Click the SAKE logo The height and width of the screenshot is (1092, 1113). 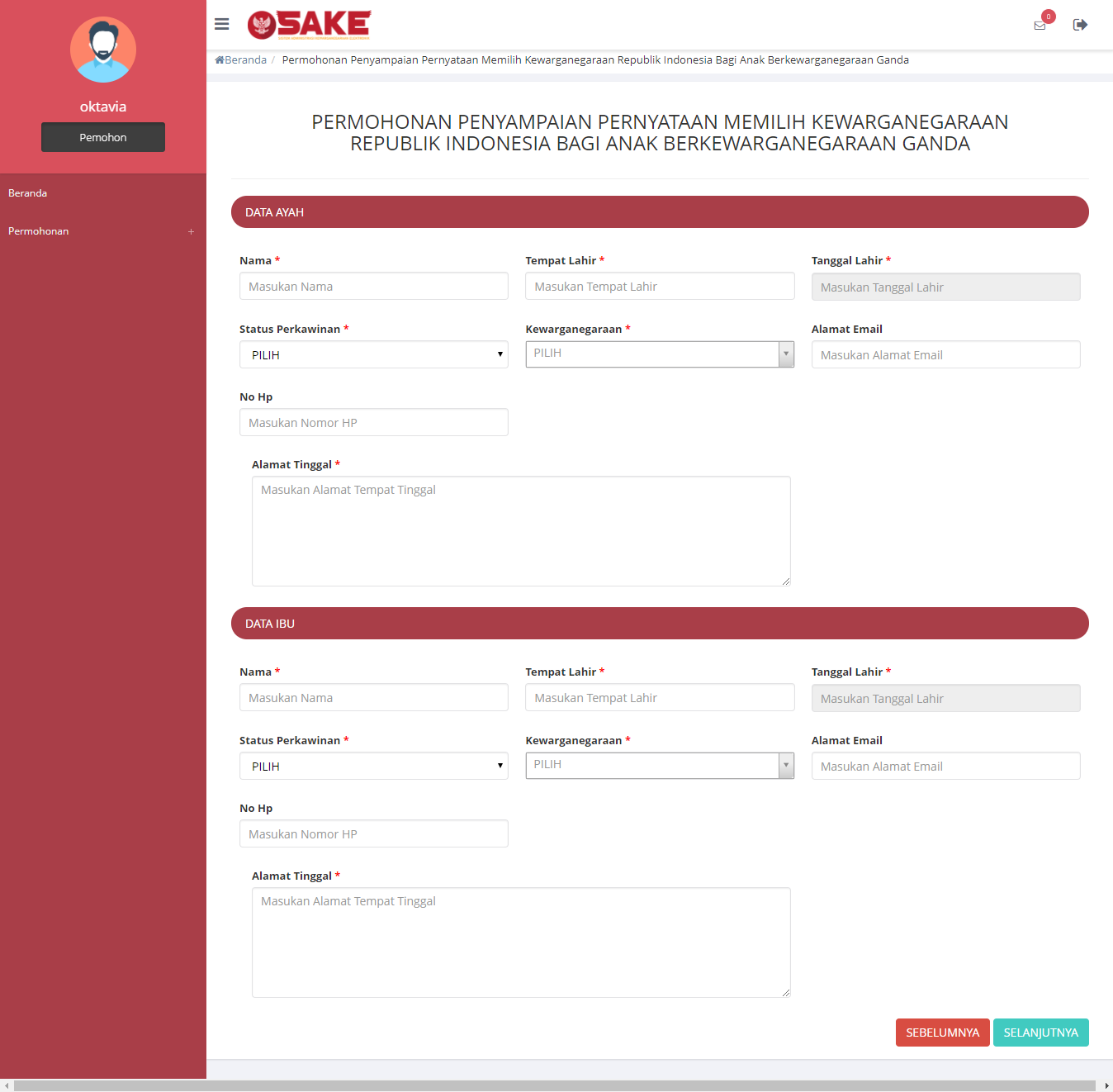coord(310,25)
